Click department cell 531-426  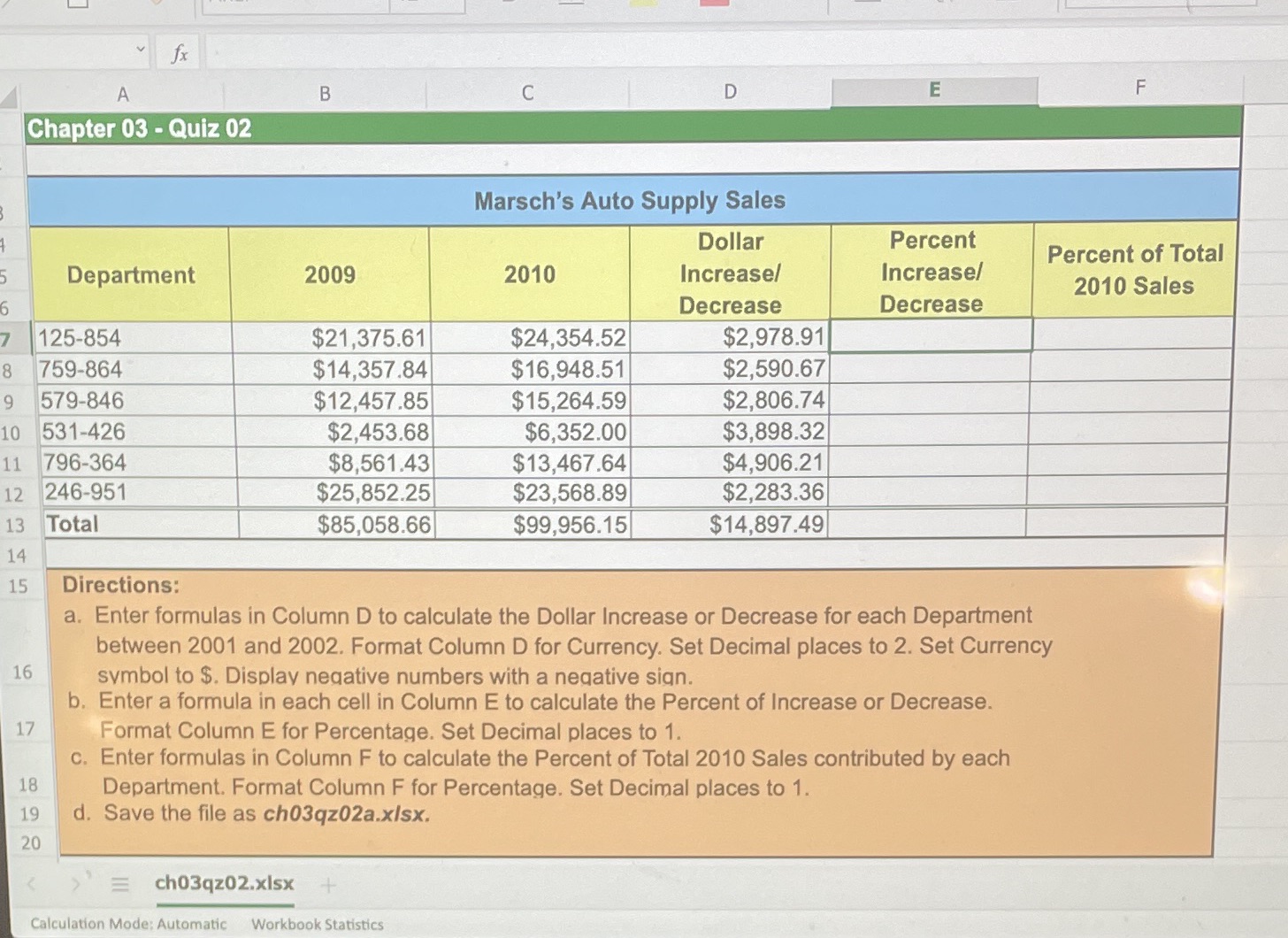(x=138, y=432)
